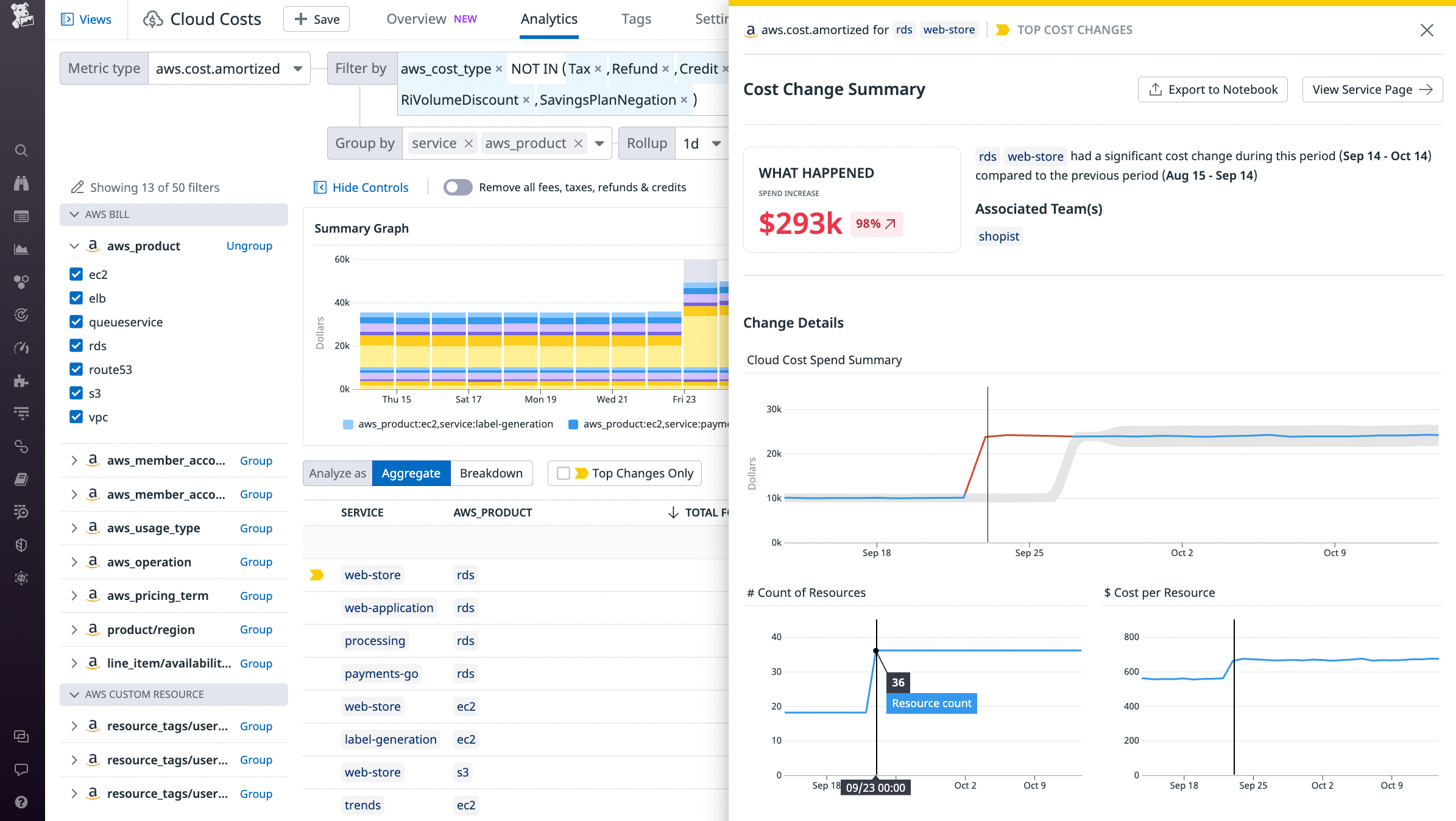The width and height of the screenshot is (1456, 821).
Task: Select the Breakdown analyze mode
Action: [491, 473]
